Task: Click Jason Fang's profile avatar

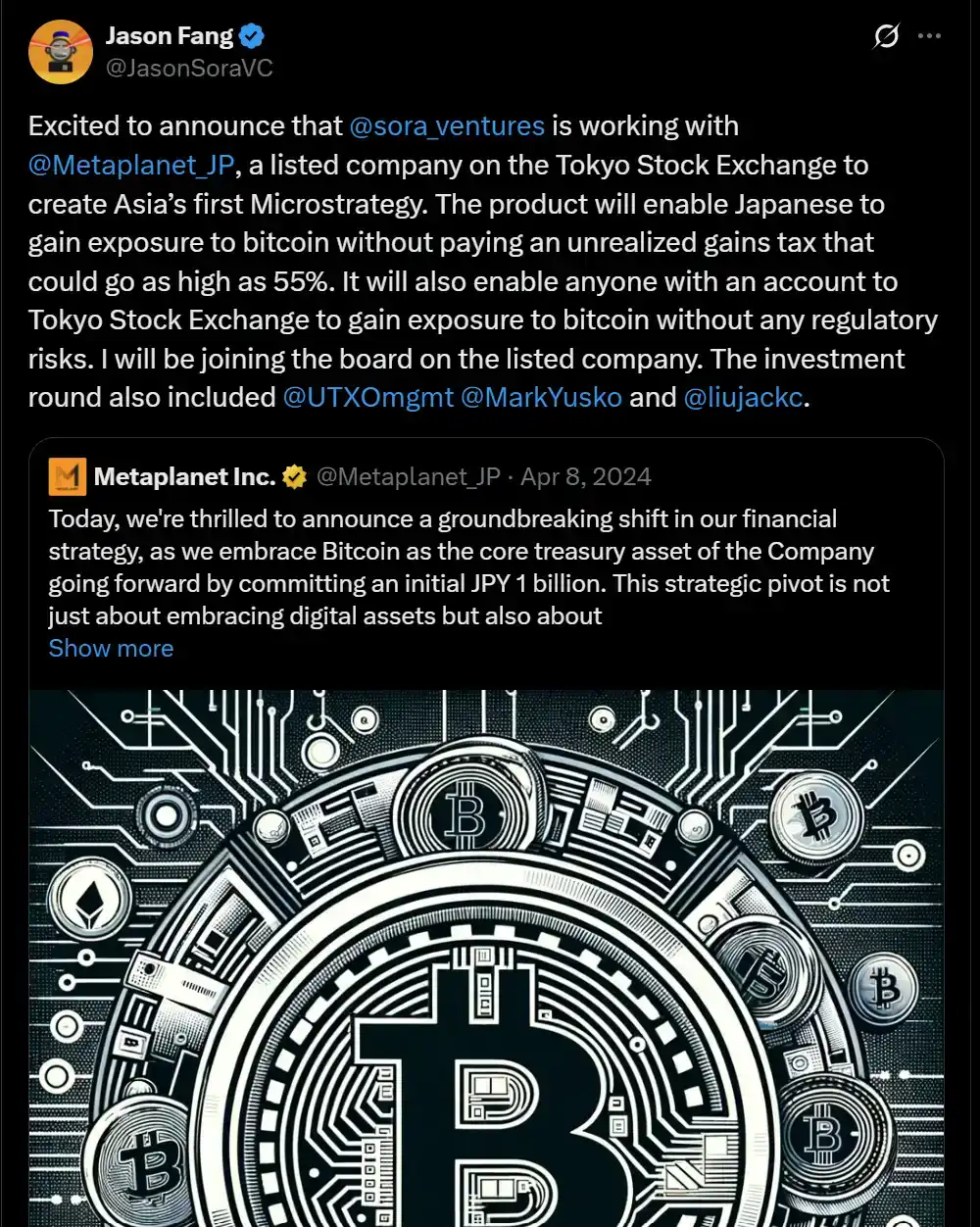Action: point(61,52)
